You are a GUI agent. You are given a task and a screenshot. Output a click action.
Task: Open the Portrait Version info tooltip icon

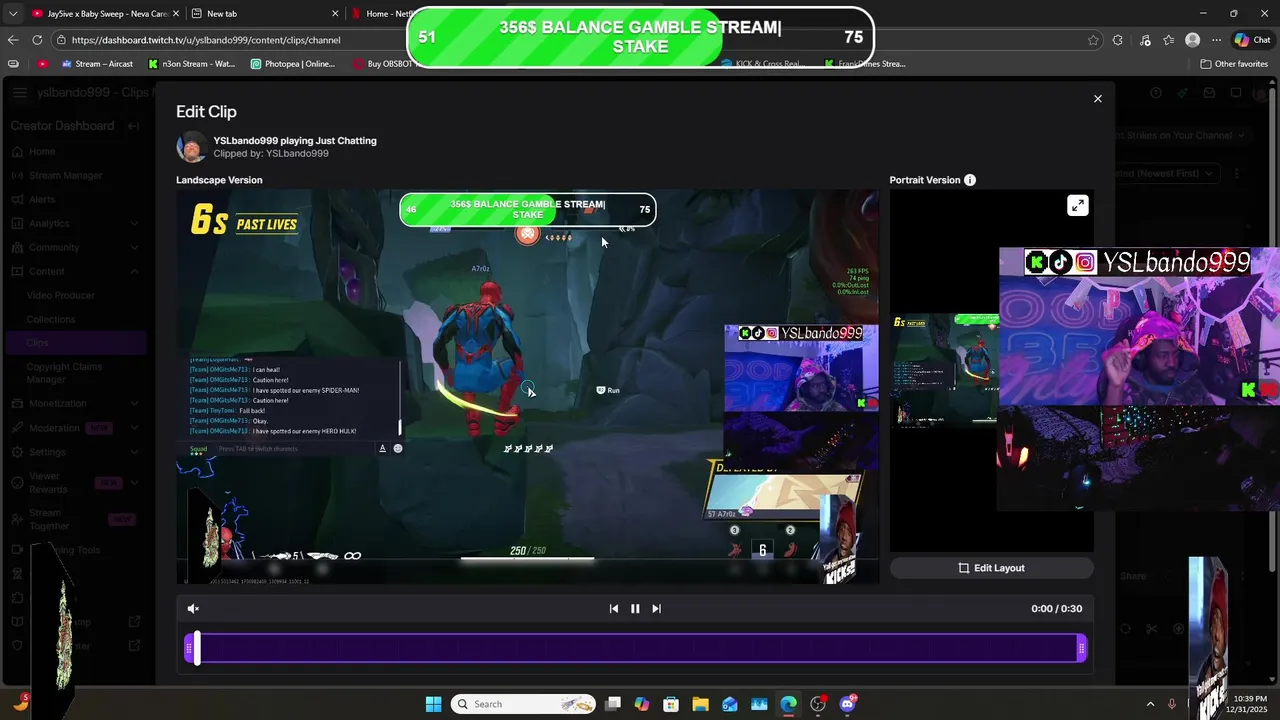tap(969, 180)
